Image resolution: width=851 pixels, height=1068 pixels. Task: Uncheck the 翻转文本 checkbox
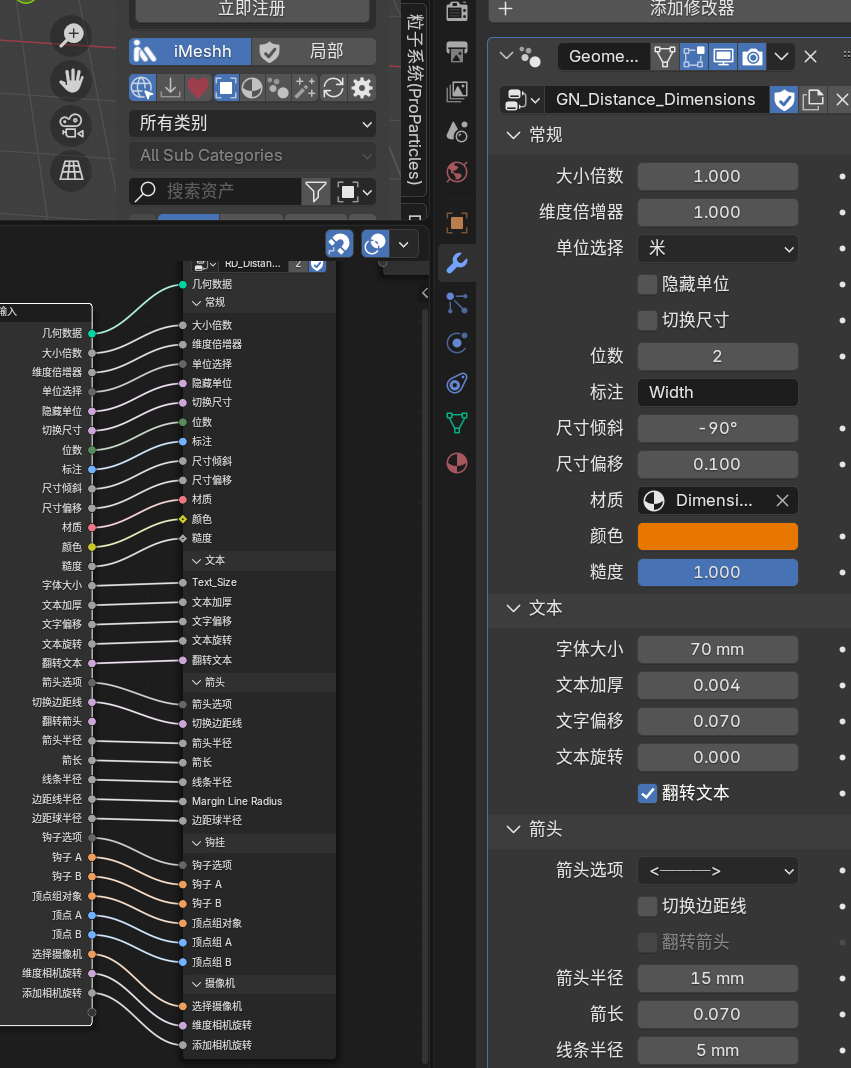[x=647, y=793]
